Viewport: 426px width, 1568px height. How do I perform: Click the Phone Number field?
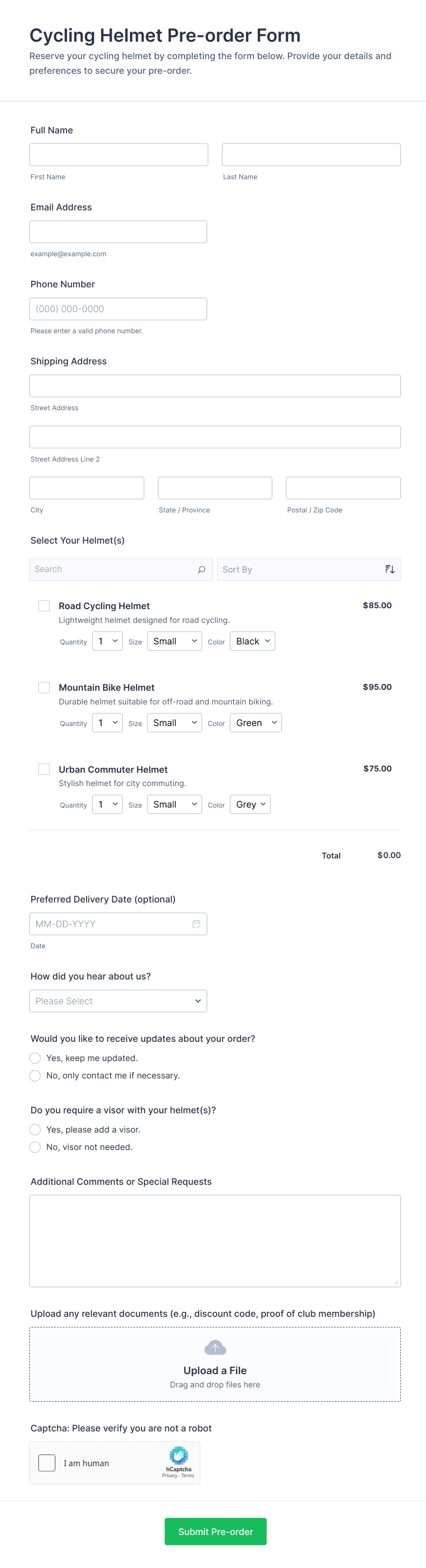[118, 308]
